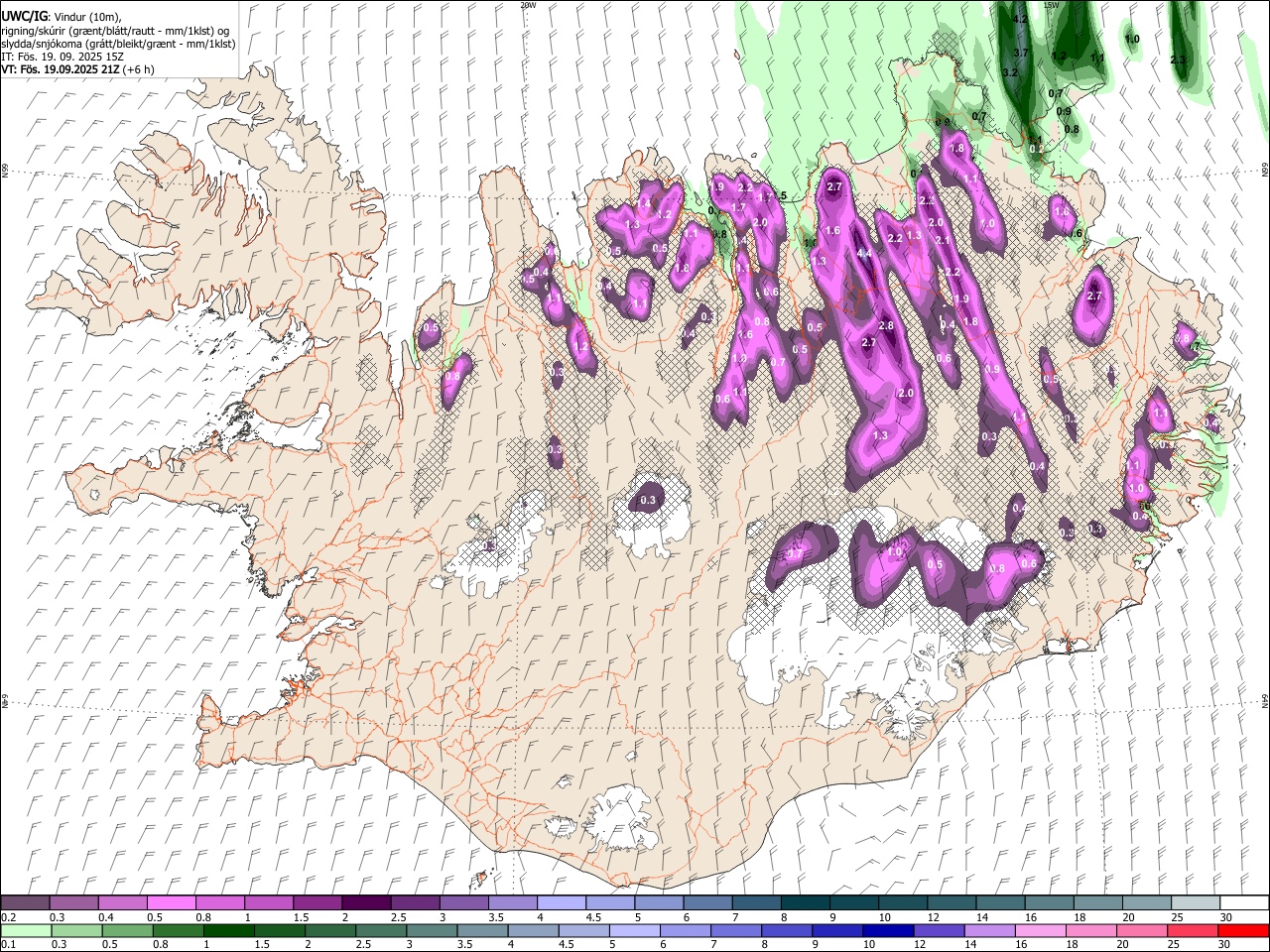Click the 4.2 rainfall value on the map

[1020, 19]
